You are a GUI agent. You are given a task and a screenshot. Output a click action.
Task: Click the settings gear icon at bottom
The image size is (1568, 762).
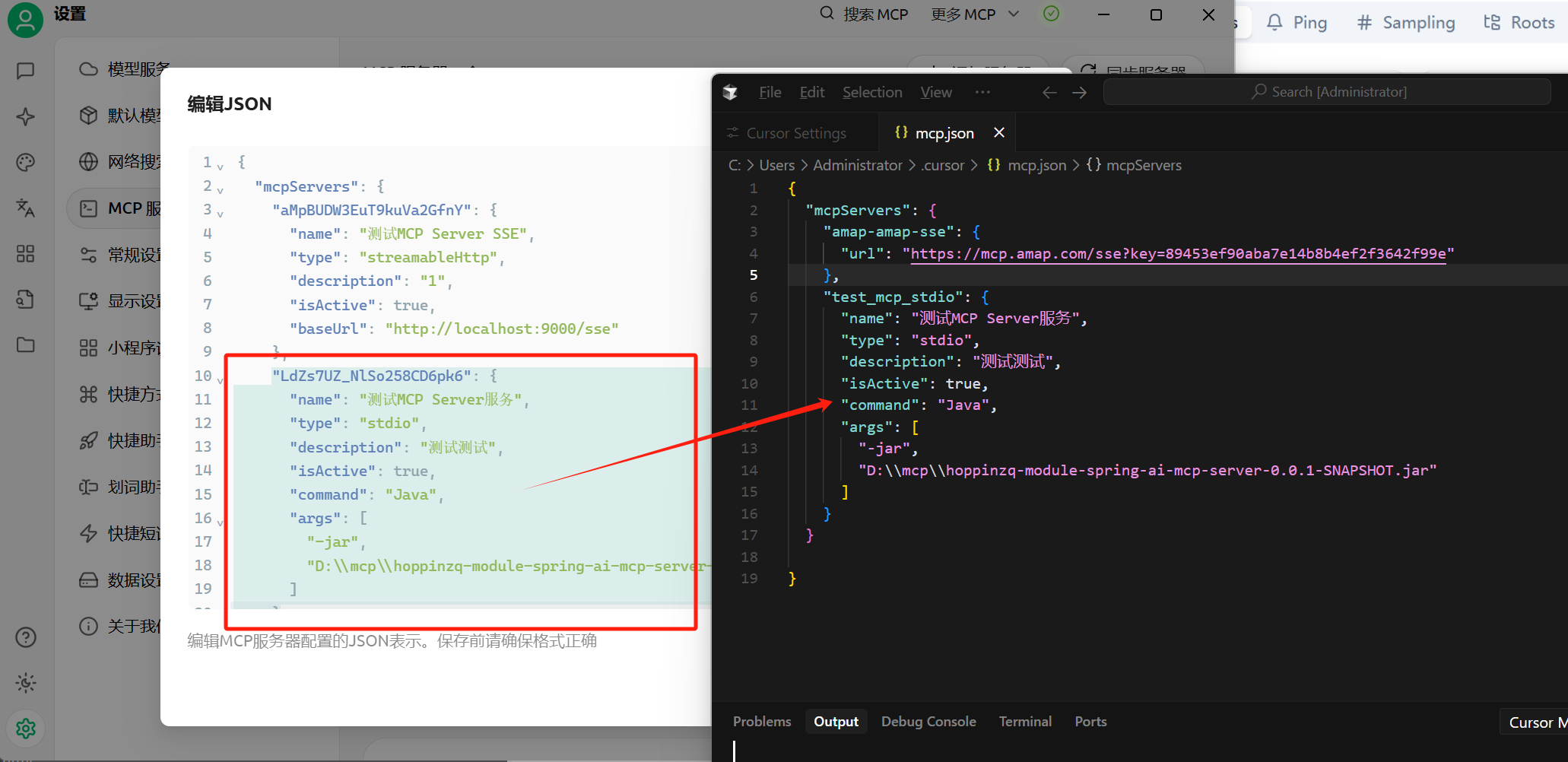point(25,729)
